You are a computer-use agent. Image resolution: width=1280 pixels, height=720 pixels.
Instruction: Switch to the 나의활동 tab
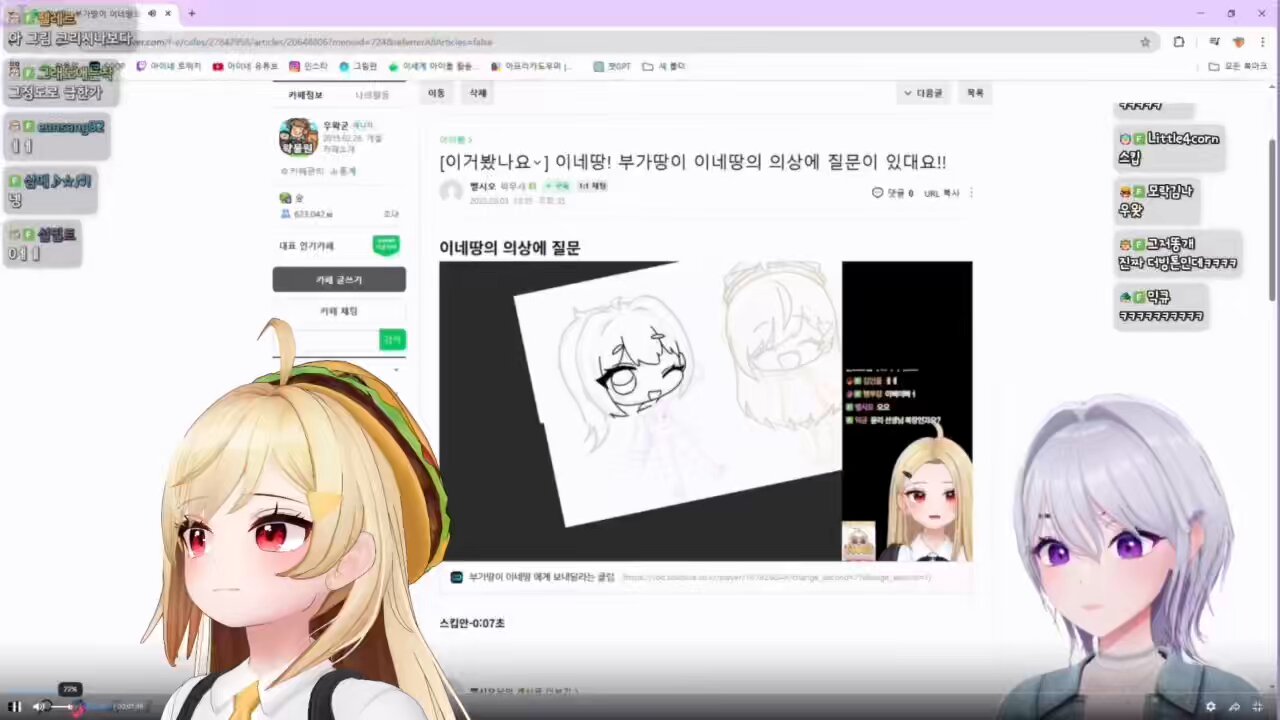point(372,95)
